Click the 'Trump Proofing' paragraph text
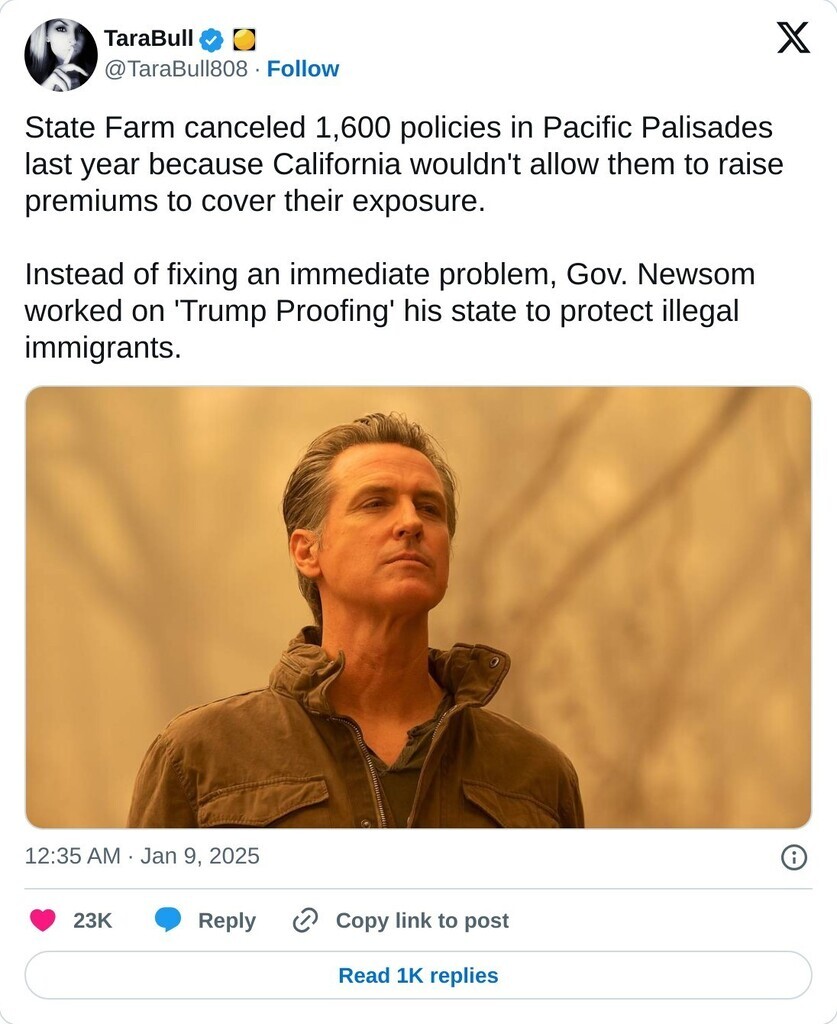The image size is (837, 1024). [390, 311]
